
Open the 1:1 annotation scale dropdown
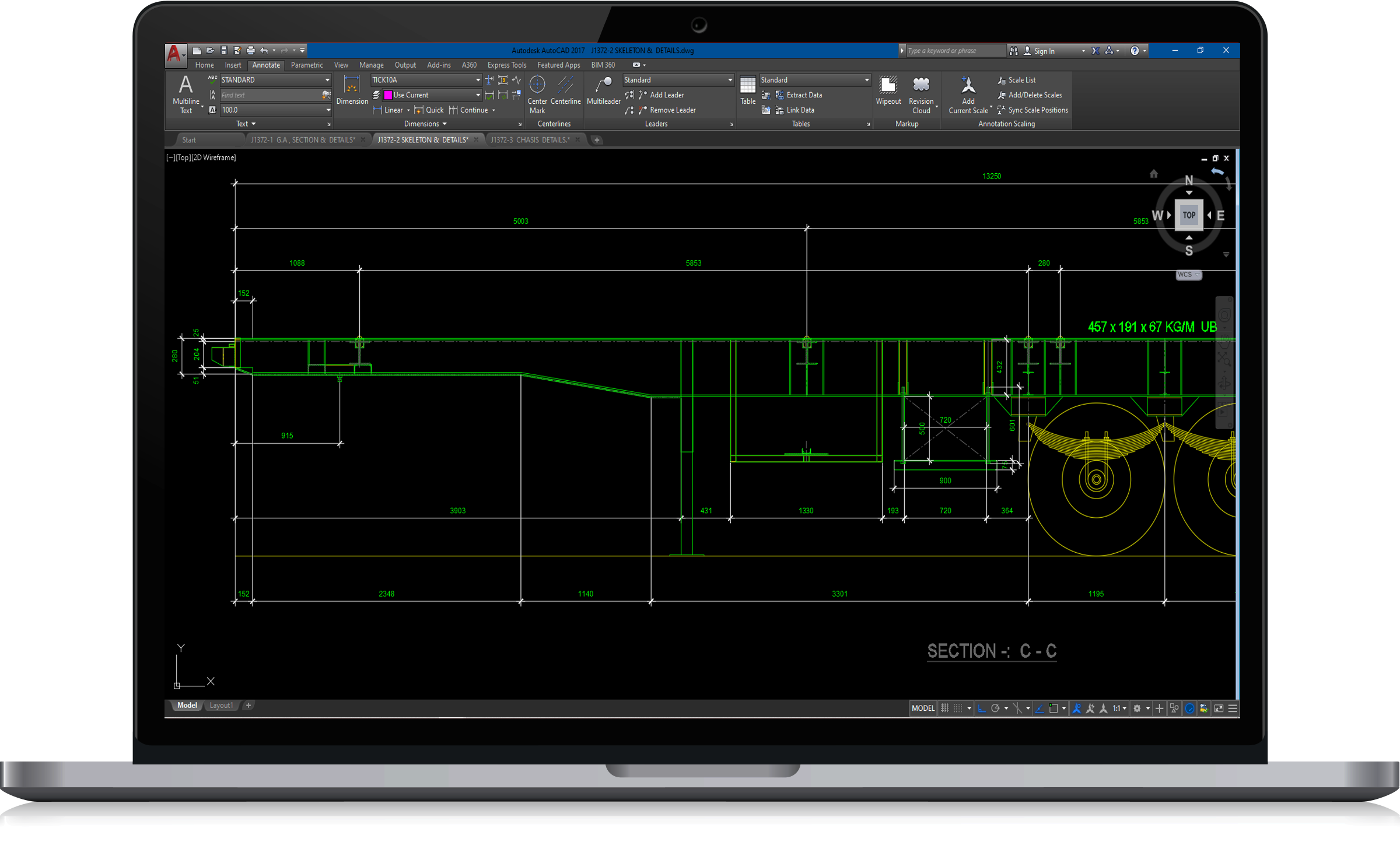coord(1119,708)
